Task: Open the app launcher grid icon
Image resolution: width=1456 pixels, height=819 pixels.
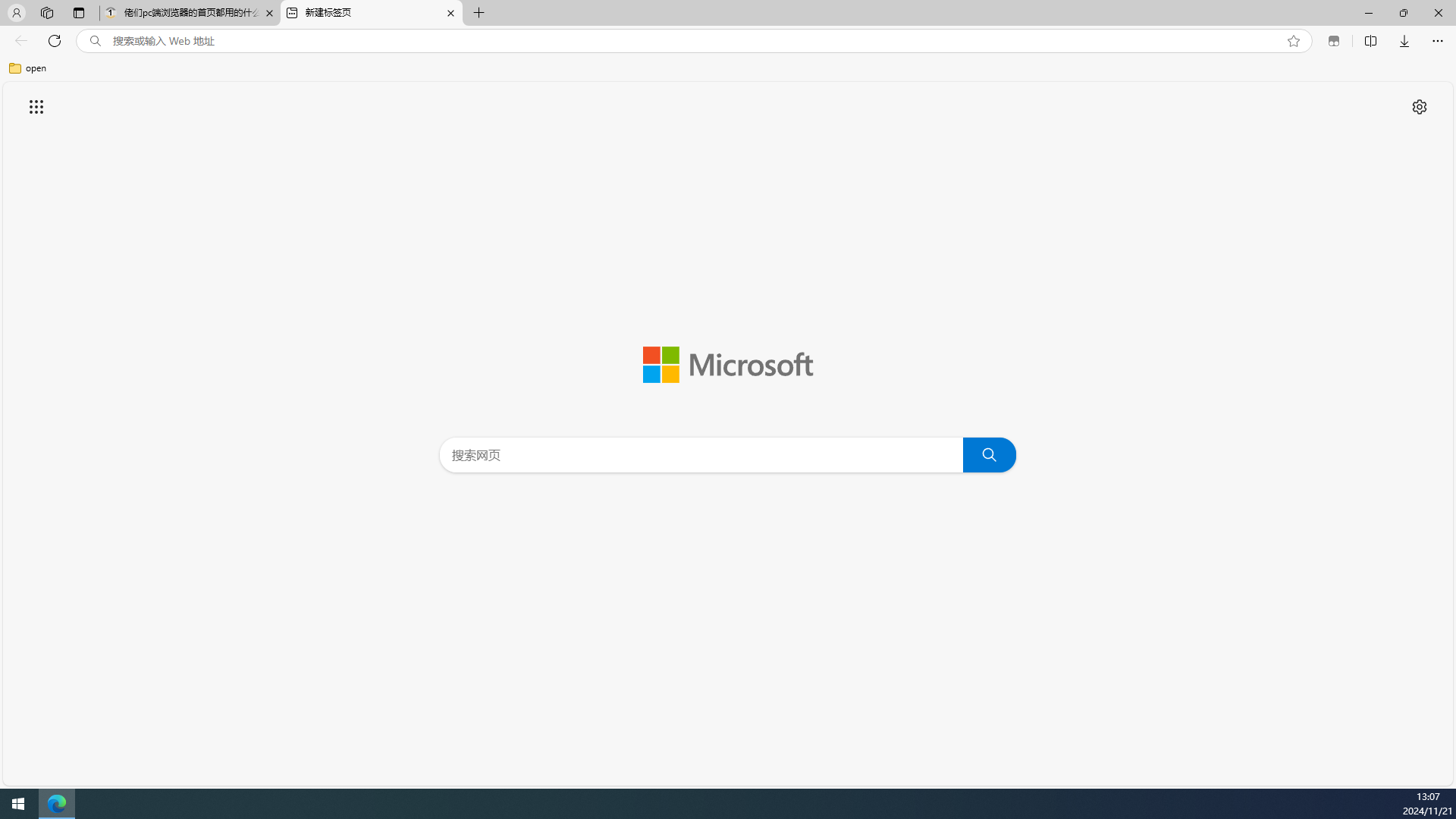Action: [x=36, y=107]
